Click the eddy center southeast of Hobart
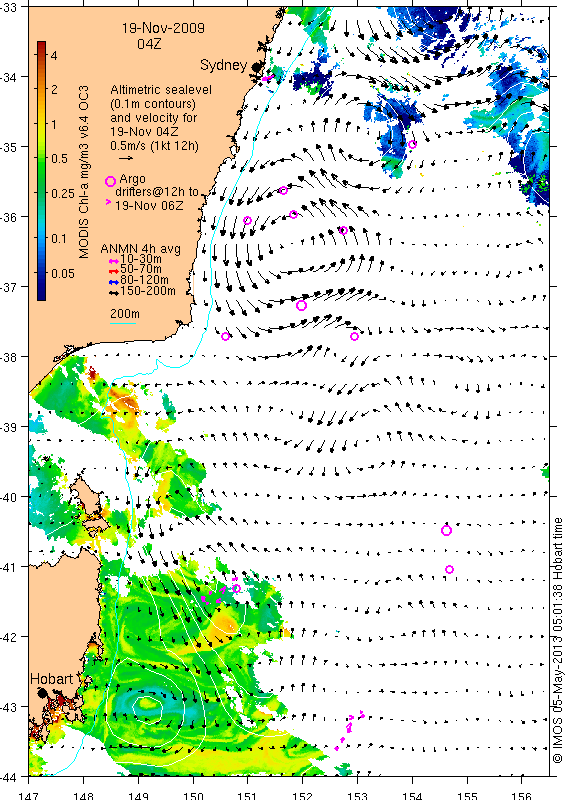570x800 pixels. point(147,706)
